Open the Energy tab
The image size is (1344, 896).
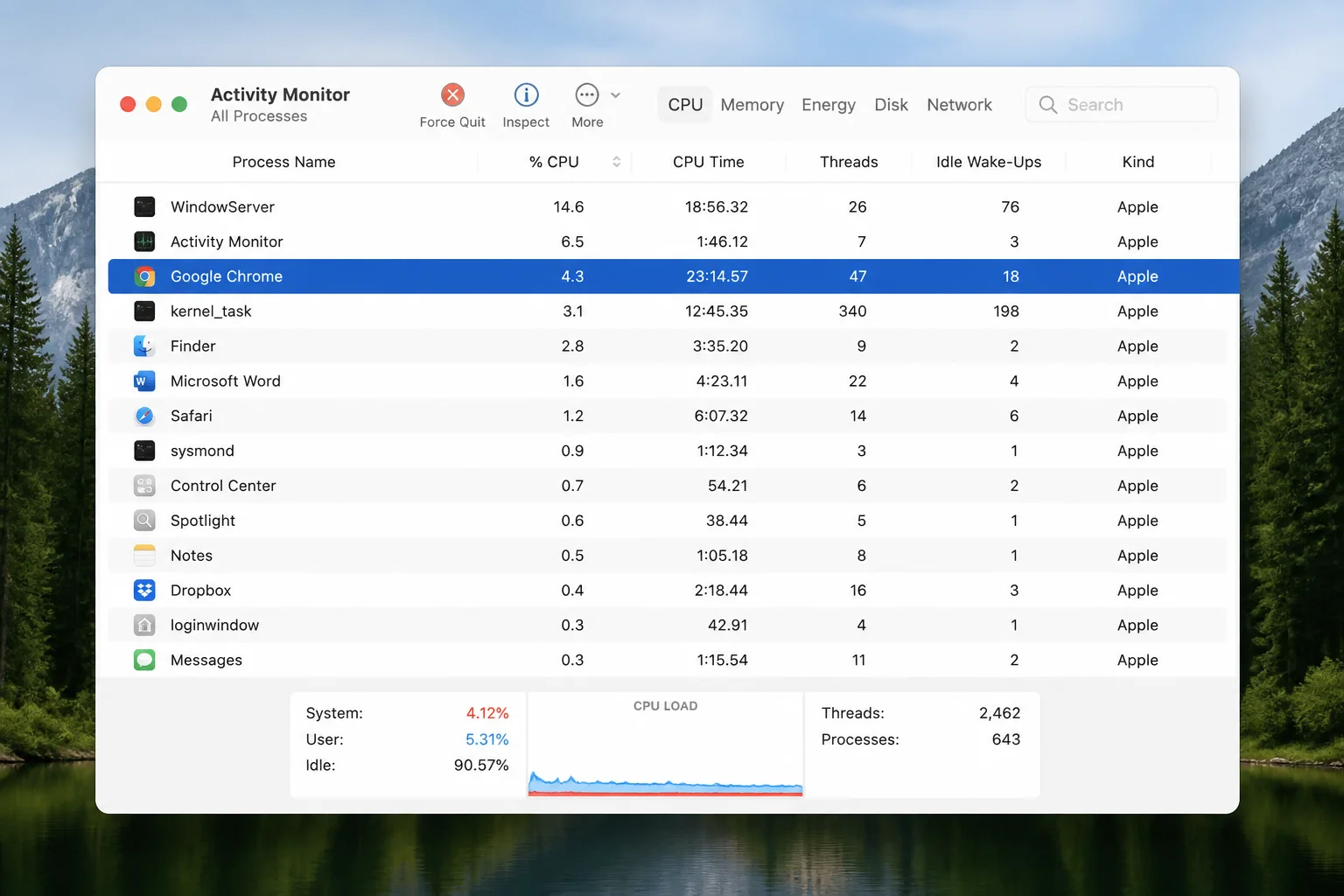coord(829,105)
